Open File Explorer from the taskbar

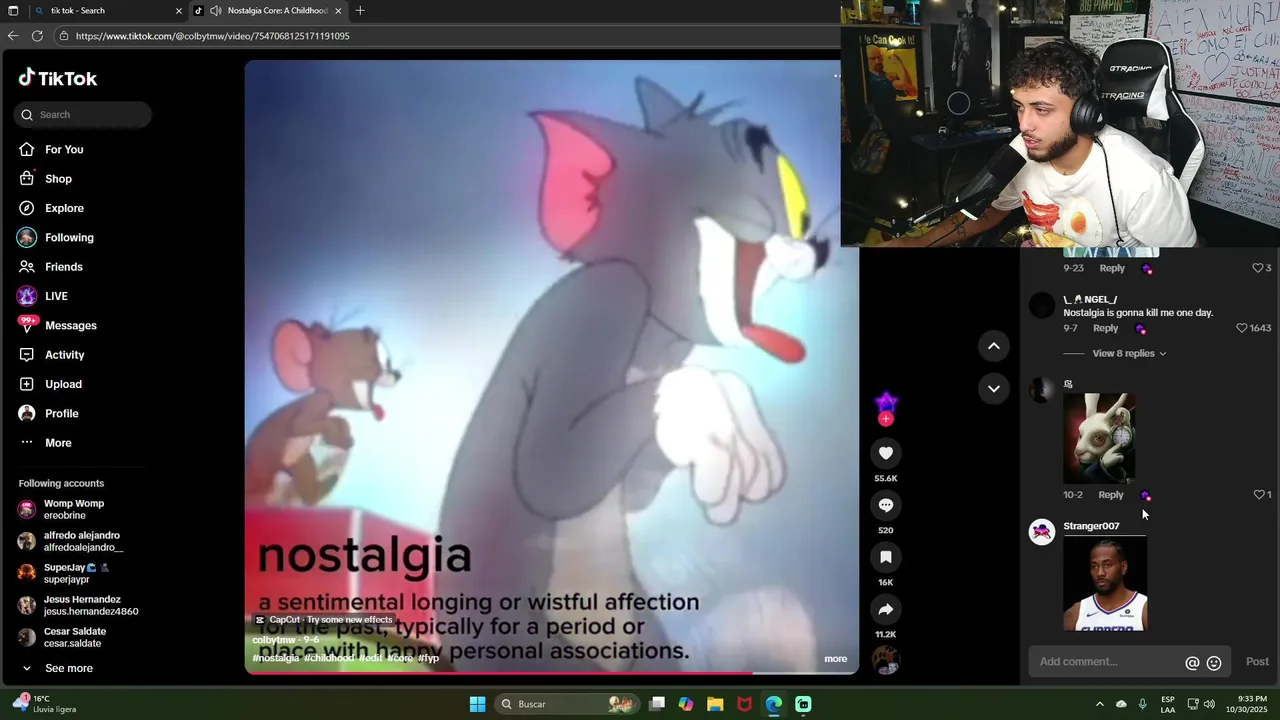[x=715, y=704]
